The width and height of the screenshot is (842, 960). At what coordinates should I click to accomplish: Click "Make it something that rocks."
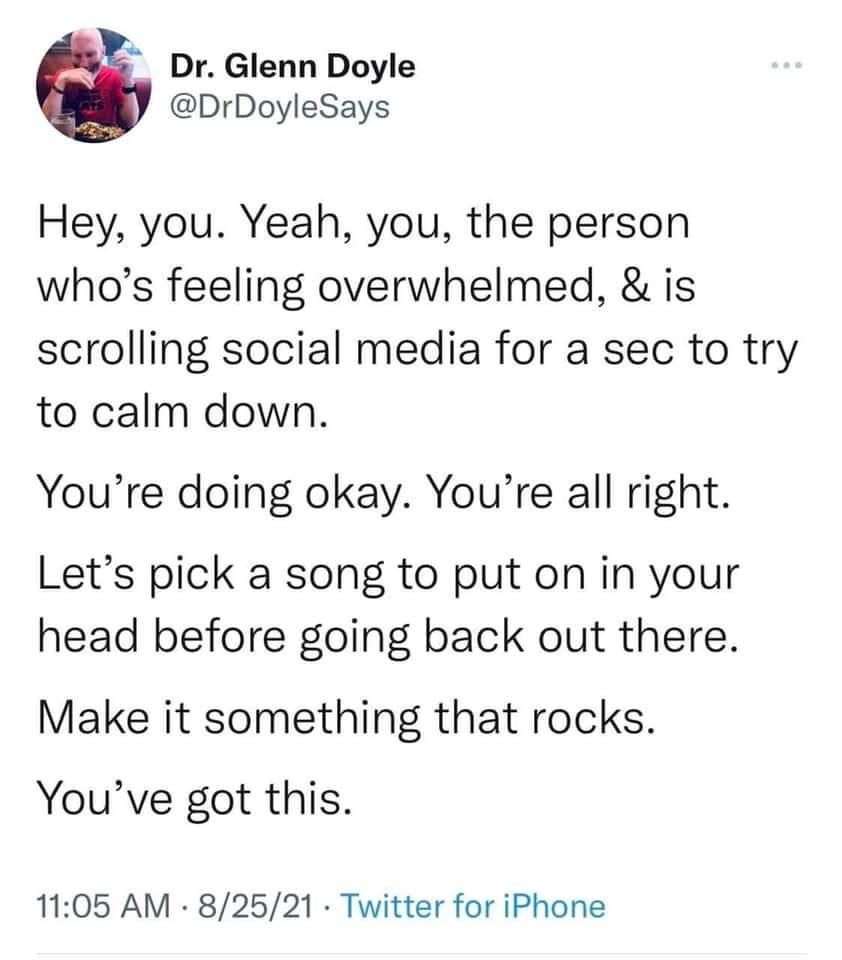tap(346, 717)
